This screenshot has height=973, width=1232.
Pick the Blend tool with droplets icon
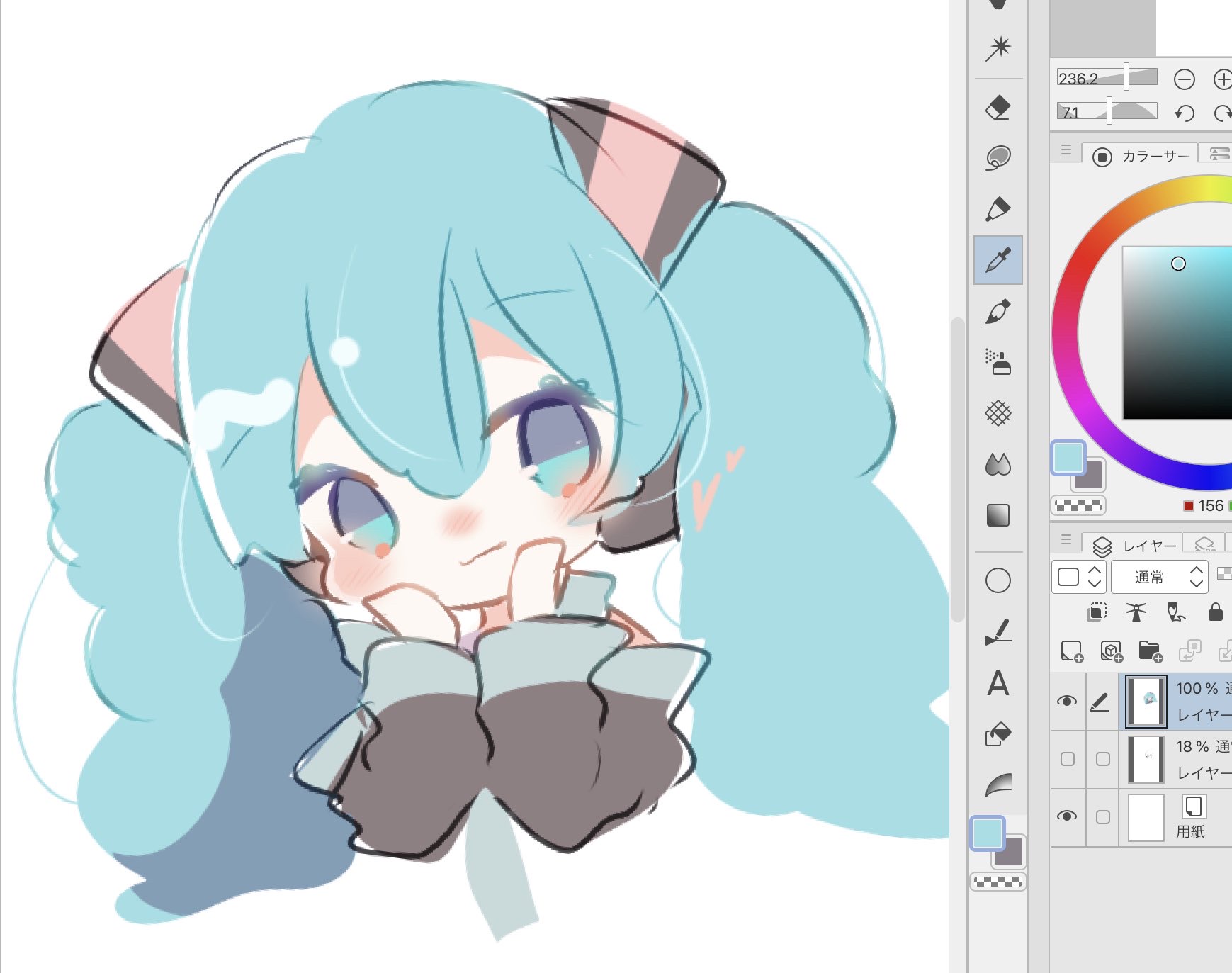[998, 464]
